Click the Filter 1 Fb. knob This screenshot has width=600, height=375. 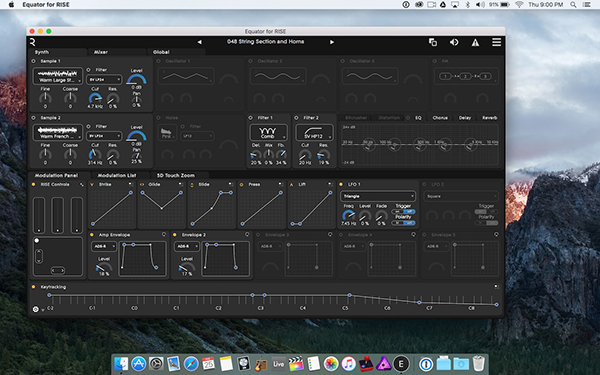coord(281,155)
